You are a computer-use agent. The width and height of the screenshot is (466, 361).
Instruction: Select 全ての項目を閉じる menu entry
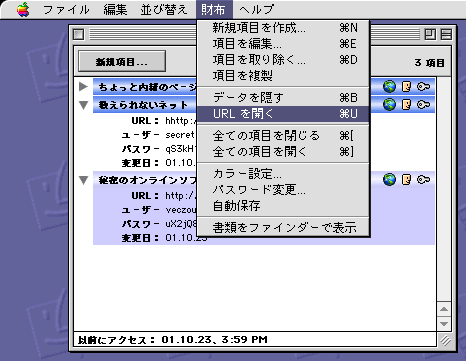[283, 136]
